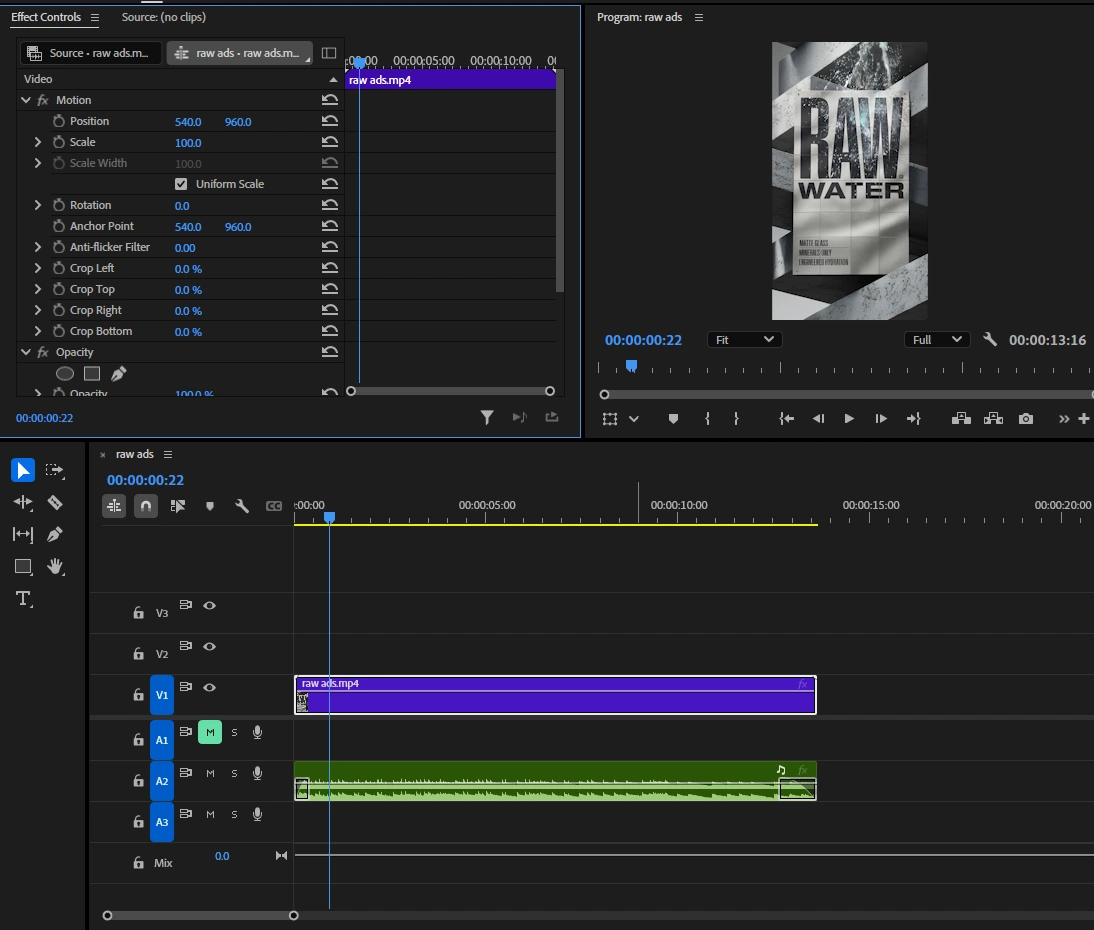Hide track V1 output eye icon
Image resolution: width=1094 pixels, height=930 pixels.
coord(209,687)
